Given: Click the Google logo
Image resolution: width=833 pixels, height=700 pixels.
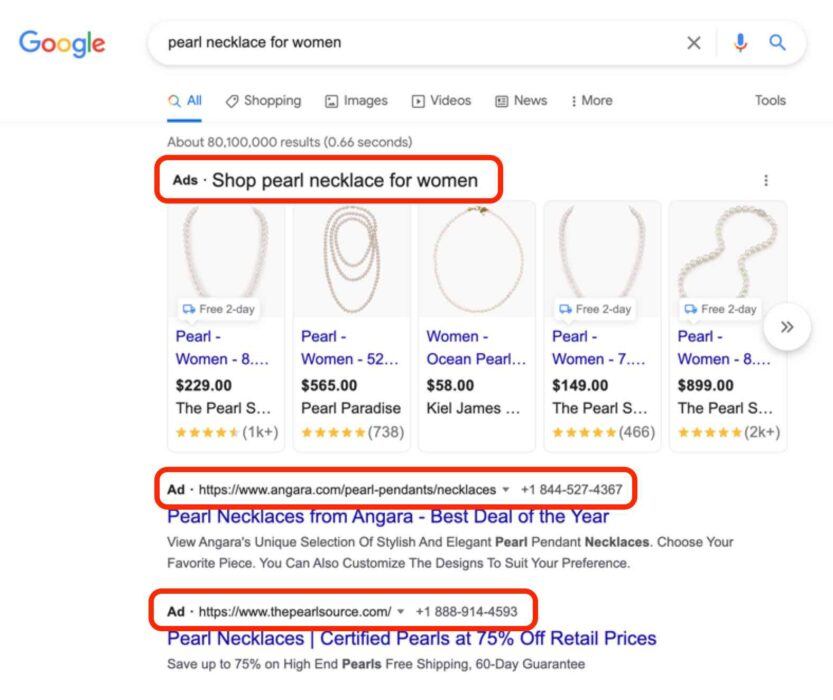Looking at the screenshot, I should [61, 43].
